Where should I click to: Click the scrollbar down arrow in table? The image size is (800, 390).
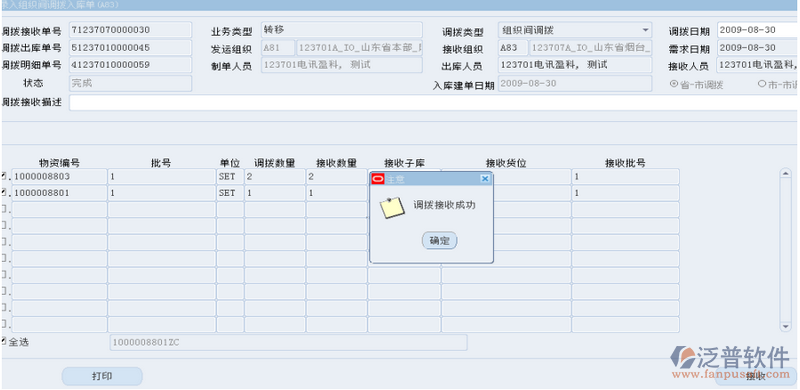(x=786, y=326)
